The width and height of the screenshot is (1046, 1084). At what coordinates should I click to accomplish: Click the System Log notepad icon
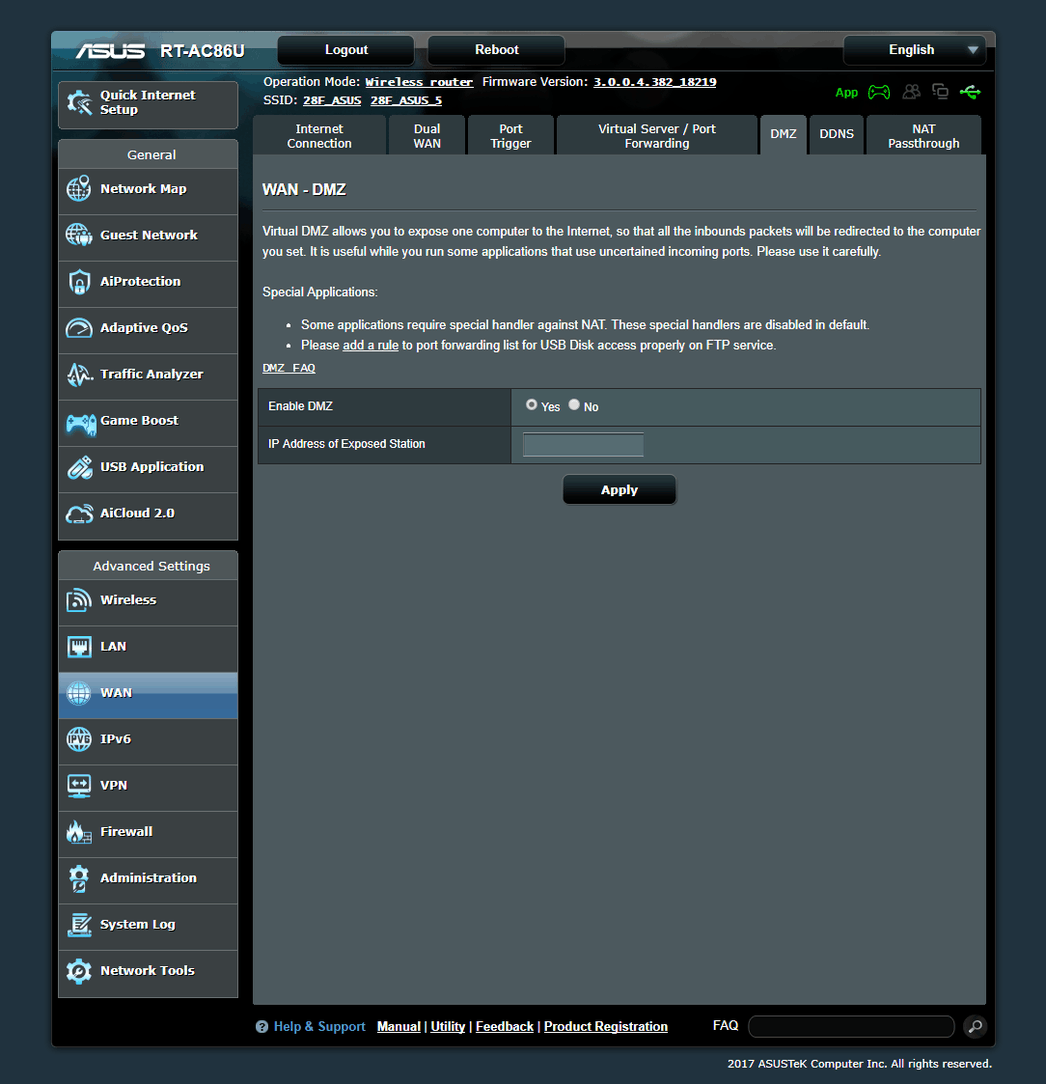79,924
